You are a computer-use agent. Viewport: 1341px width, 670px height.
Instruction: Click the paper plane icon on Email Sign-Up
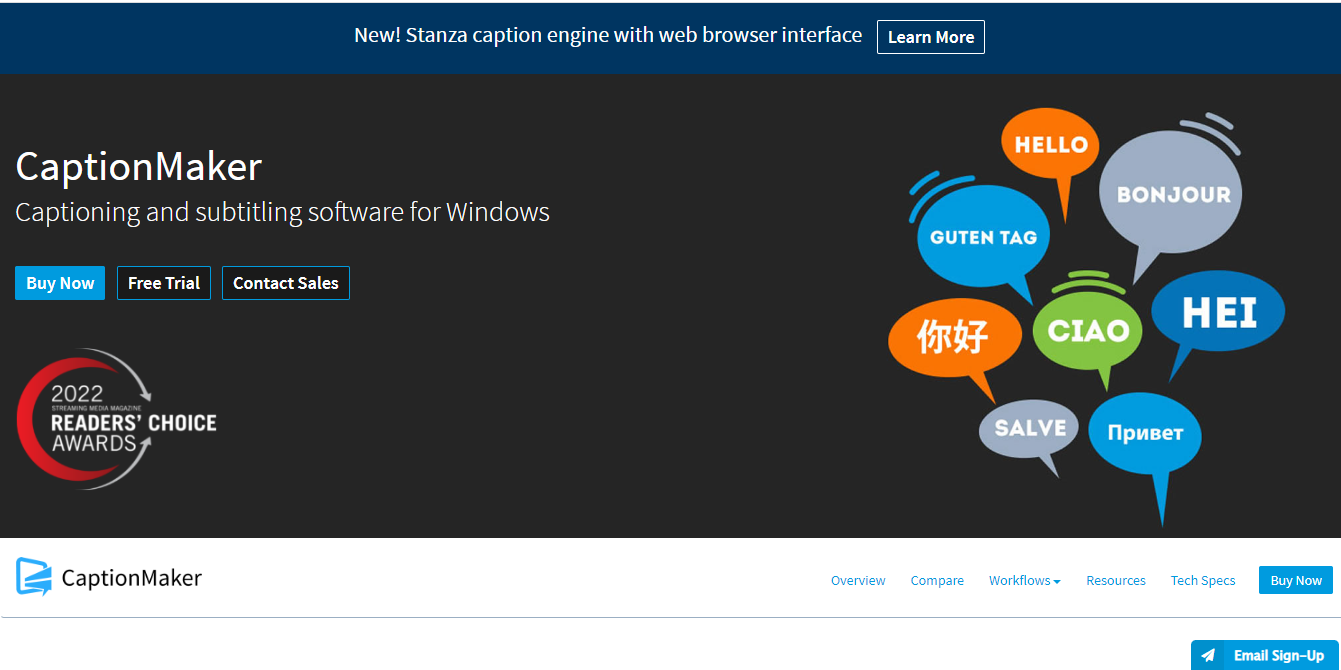1208,656
